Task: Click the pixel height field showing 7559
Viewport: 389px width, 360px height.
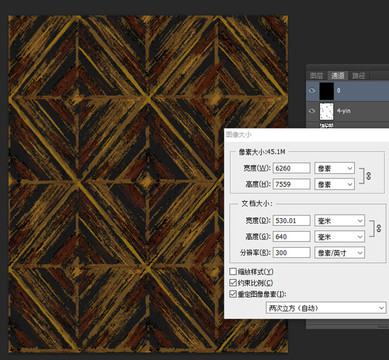Action: tap(292, 184)
